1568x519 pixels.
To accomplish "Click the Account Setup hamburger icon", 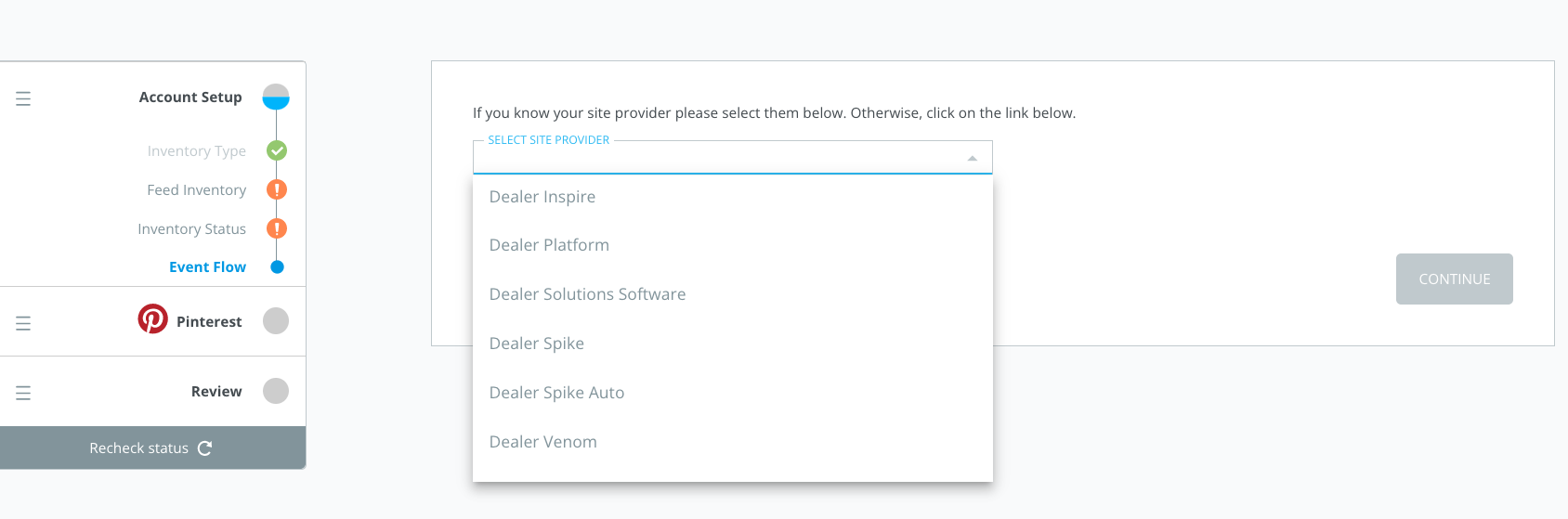I will [23, 98].
